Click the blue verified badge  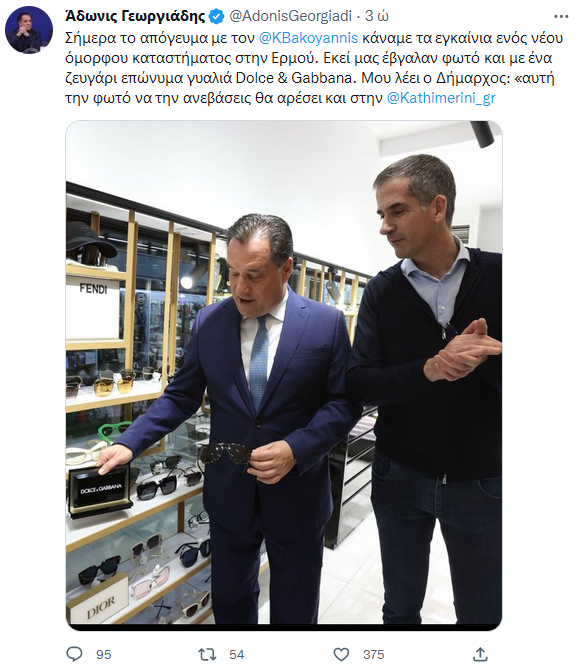click(217, 17)
